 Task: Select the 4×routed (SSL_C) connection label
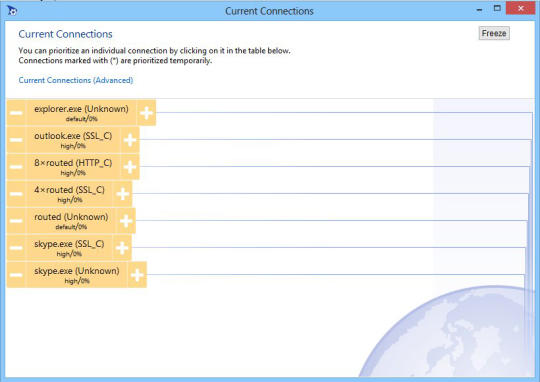tap(69, 194)
